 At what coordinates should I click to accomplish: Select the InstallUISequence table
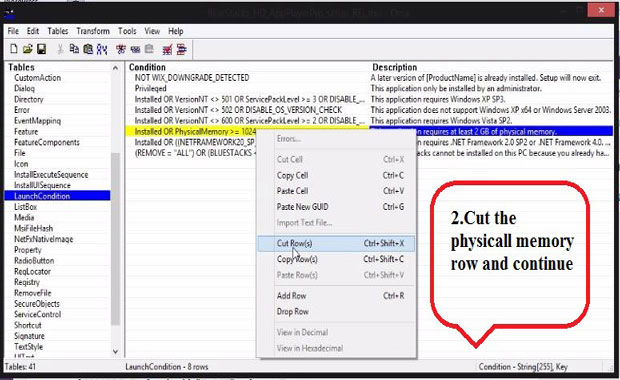click(42, 185)
